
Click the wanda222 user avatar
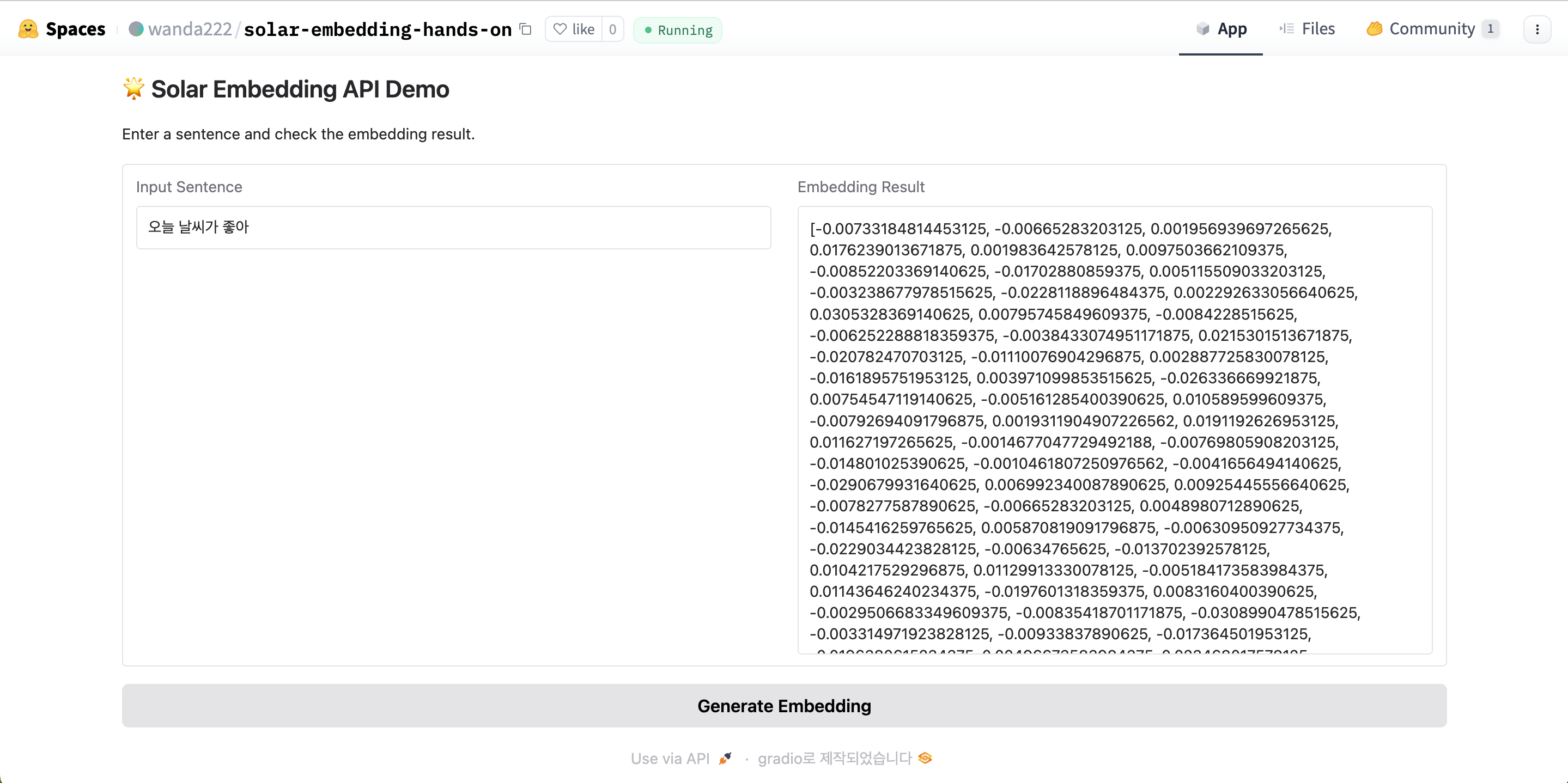coord(136,29)
